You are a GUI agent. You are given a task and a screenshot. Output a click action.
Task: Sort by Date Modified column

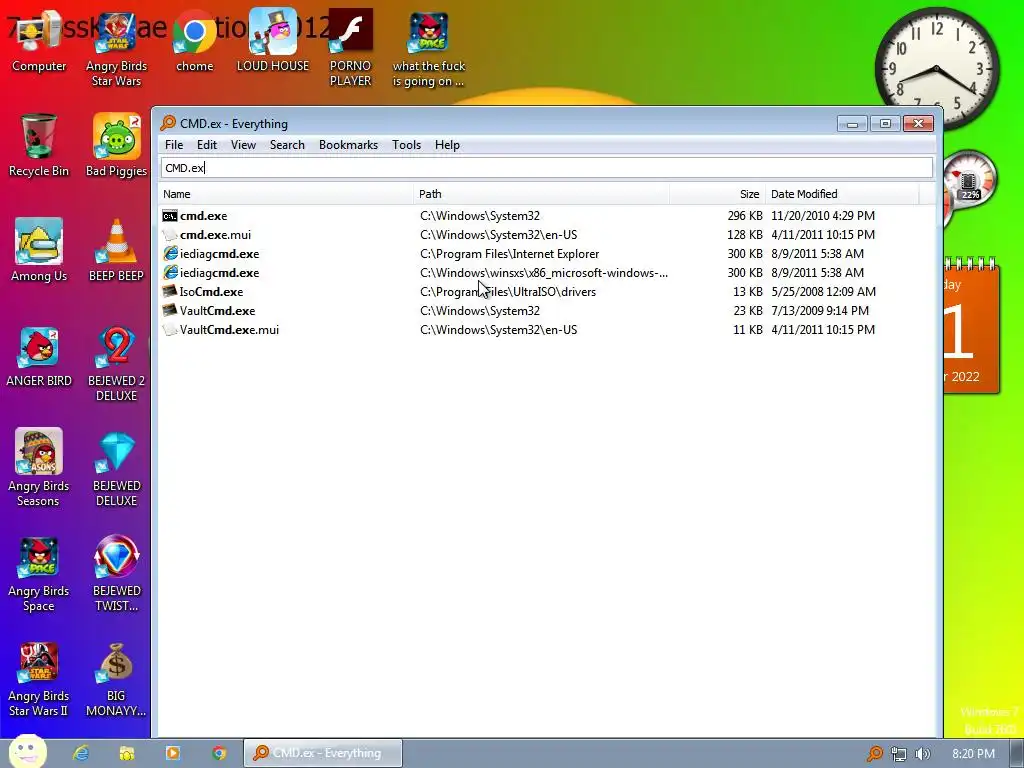[x=842, y=194]
